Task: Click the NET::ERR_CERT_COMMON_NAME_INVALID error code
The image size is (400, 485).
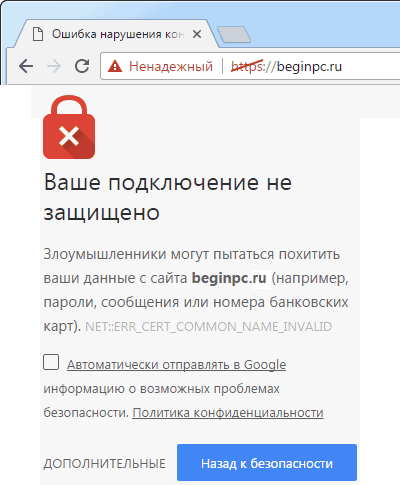Action: click(x=209, y=327)
